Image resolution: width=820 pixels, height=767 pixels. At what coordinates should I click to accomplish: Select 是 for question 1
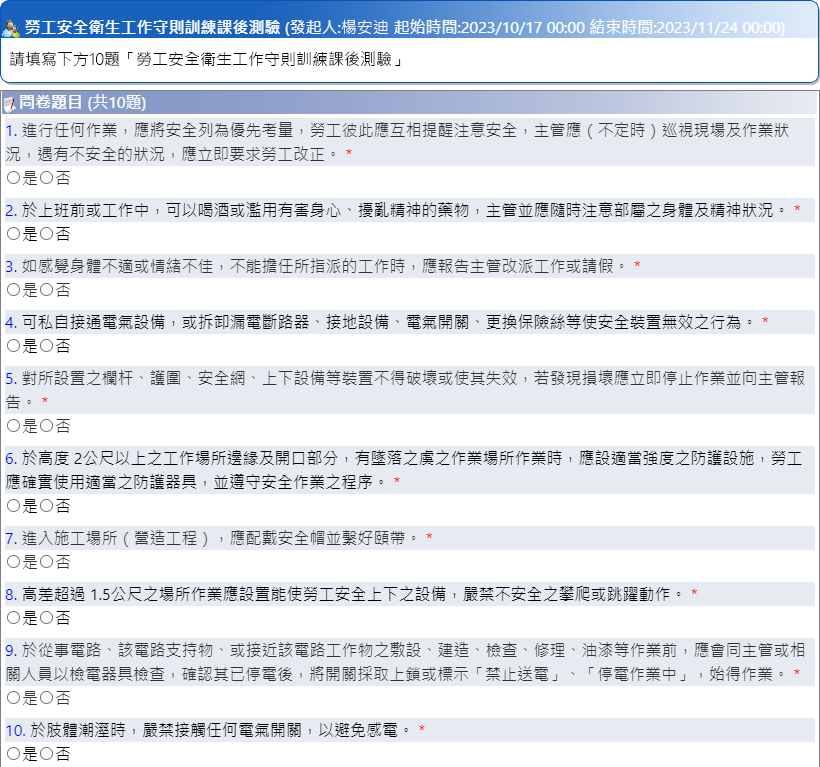pos(14,178)
